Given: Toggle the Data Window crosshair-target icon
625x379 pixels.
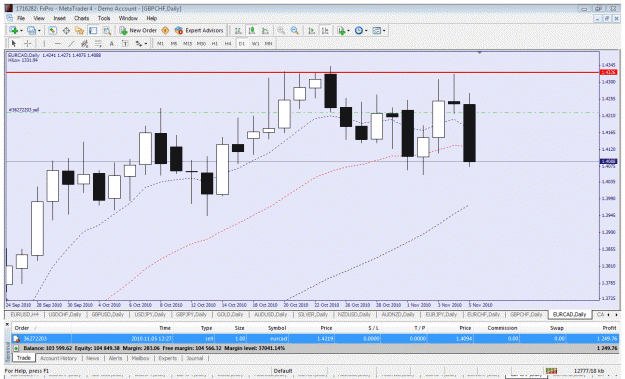Looking at the screenshot, I should click(x=66, y=31).
